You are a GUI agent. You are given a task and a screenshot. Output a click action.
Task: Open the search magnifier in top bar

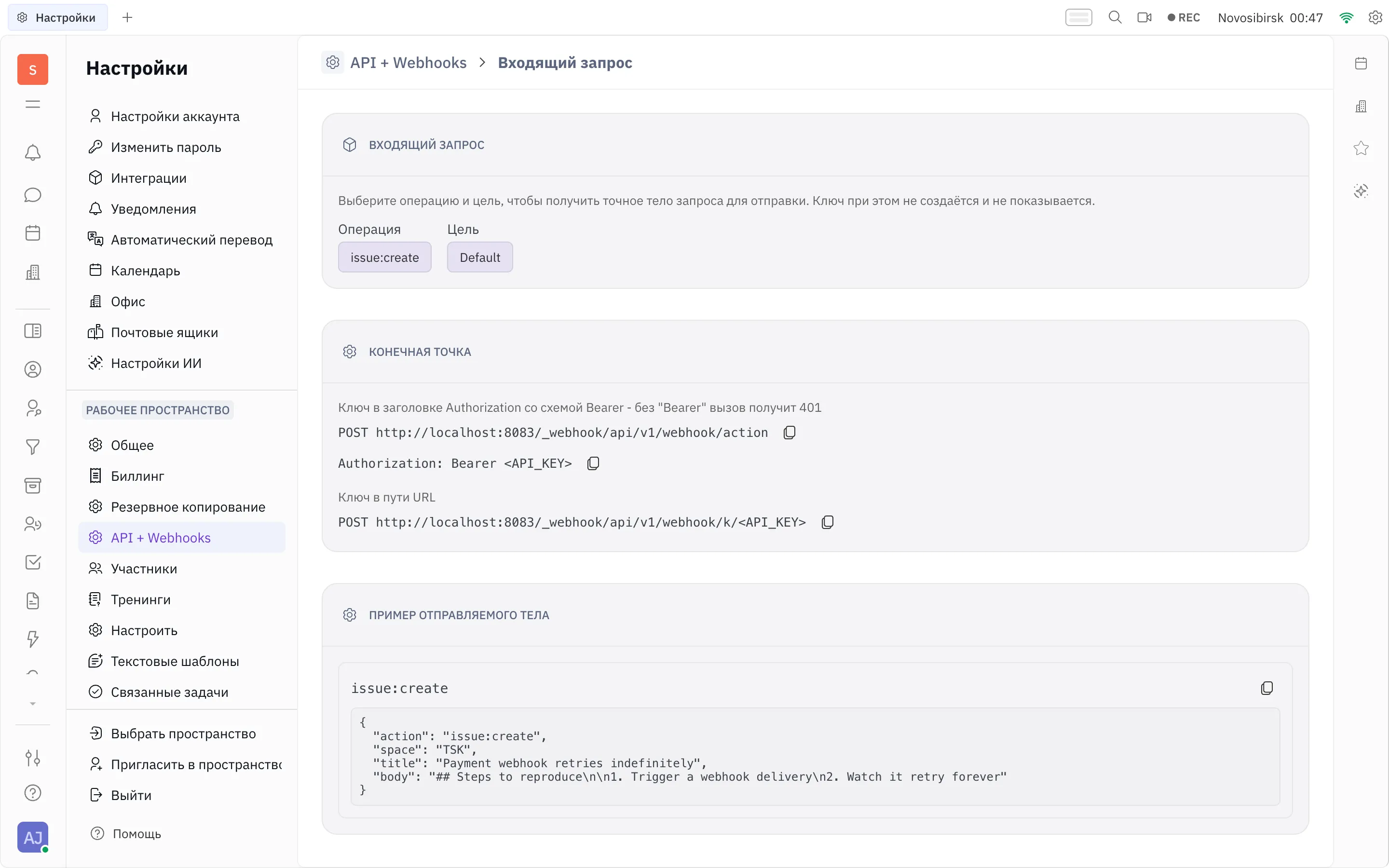[x=1115, y=17]
